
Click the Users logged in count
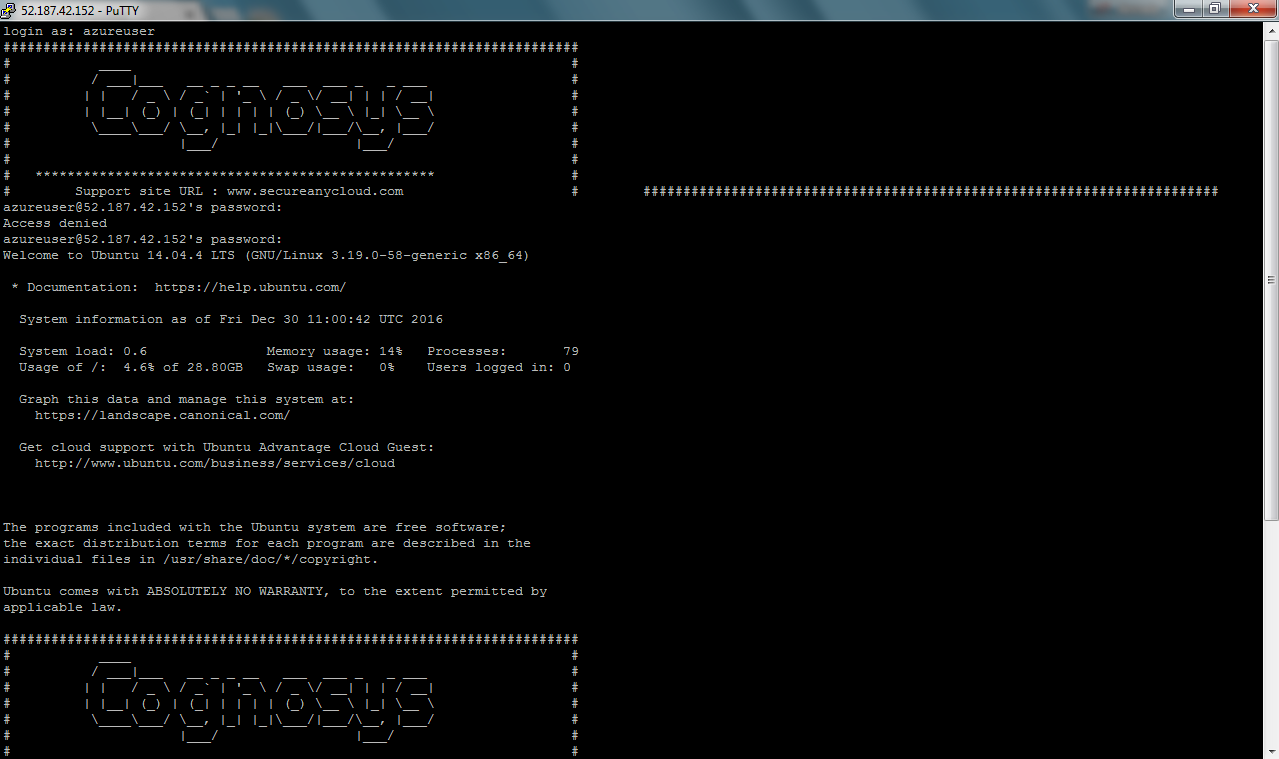point(566,368)
